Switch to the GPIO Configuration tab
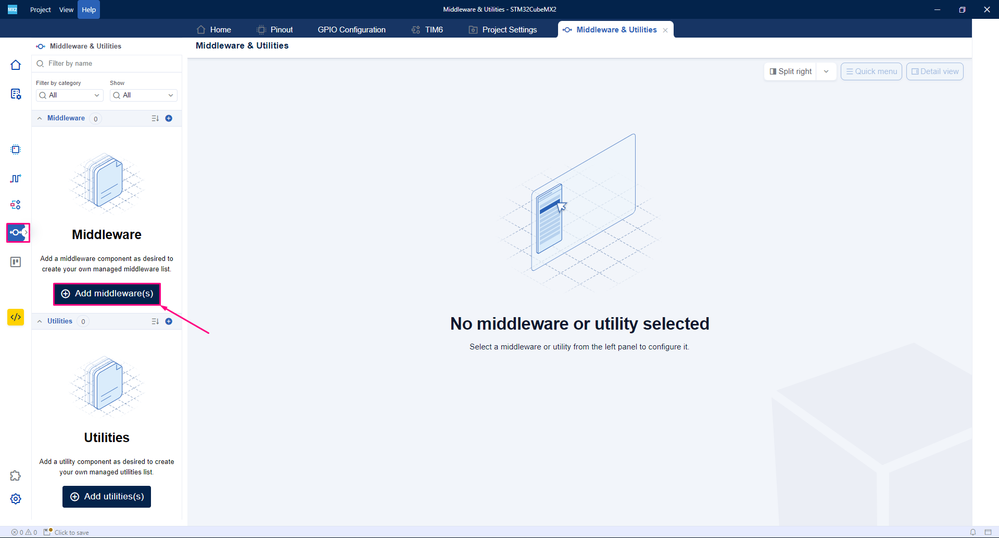Viewport: 999px width, 538px height. [351, 29]
